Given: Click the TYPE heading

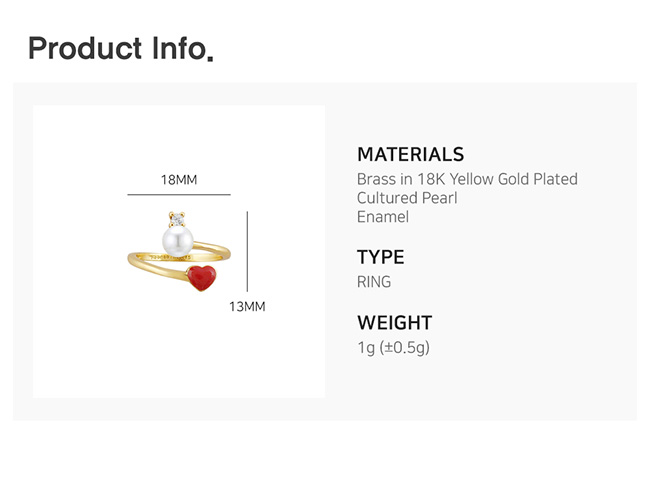Looking at the screenshot, I should (x=380, y=258).
